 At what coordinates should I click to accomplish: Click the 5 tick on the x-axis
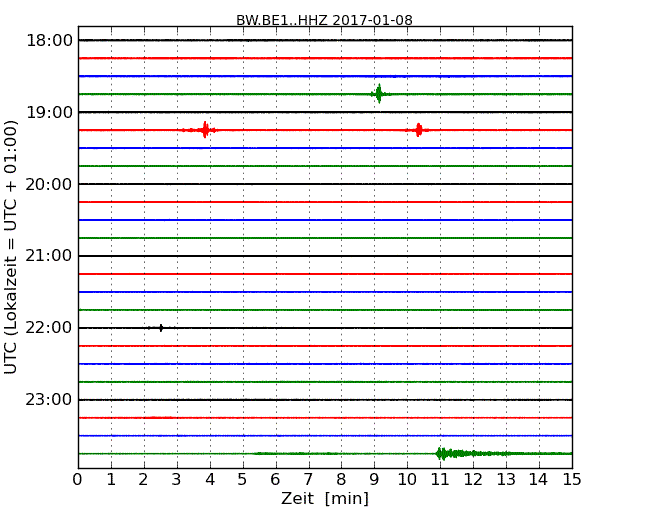click(242, 480)
